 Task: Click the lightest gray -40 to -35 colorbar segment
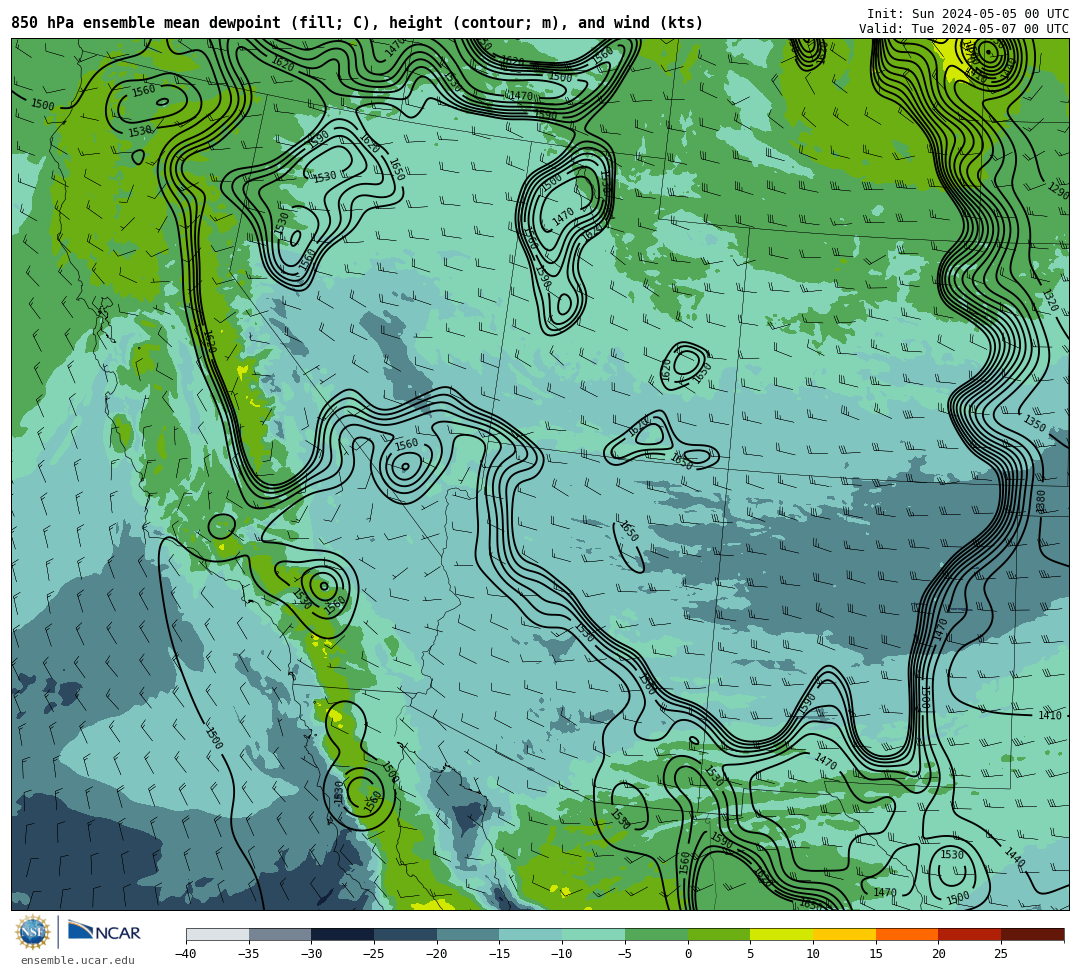[x=218, y=934]
